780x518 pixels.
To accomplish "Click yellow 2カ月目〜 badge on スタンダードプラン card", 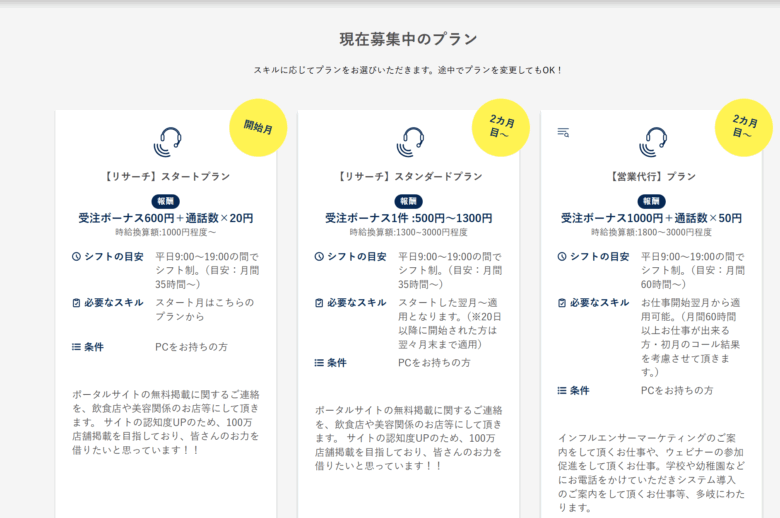I will pos(501,128).
